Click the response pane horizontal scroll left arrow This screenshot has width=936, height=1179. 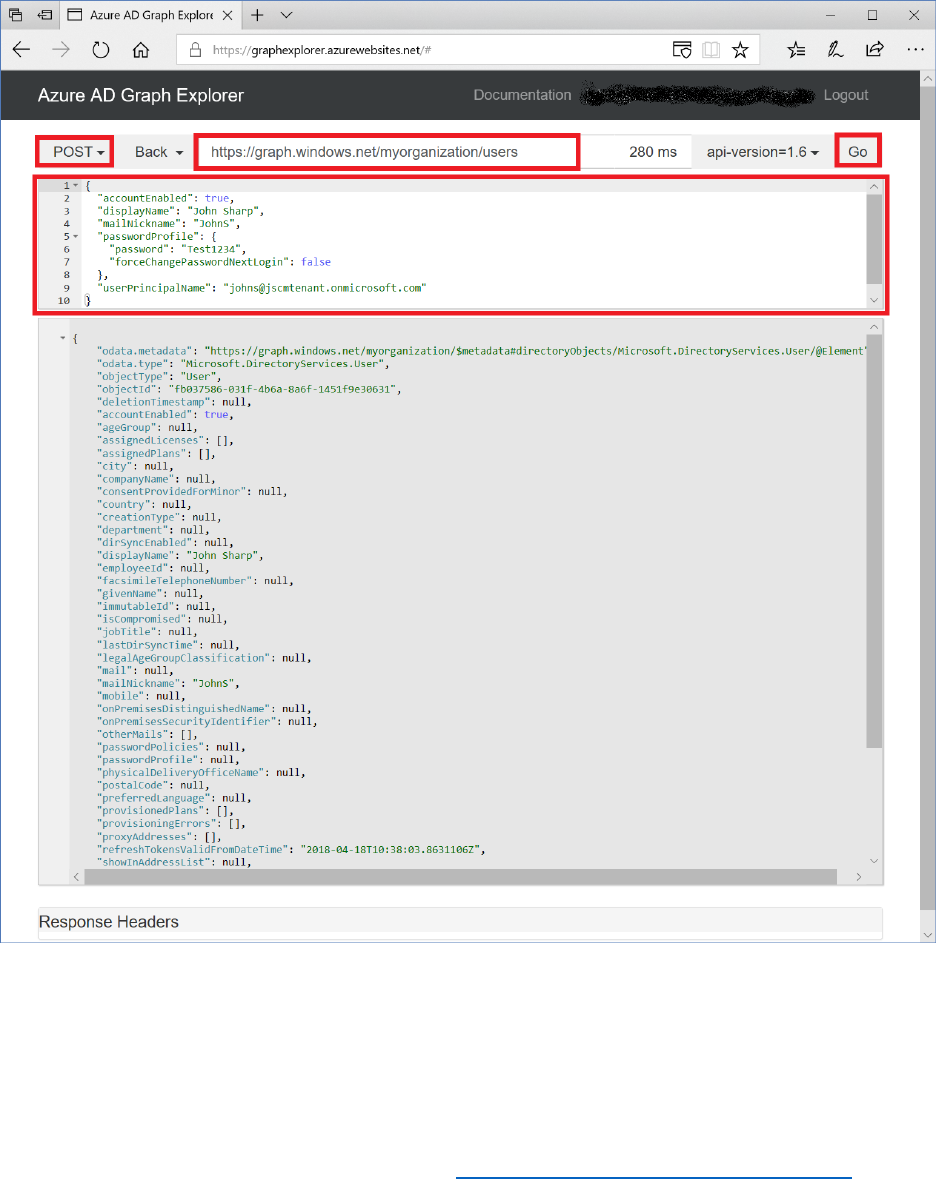click(77, 877)
